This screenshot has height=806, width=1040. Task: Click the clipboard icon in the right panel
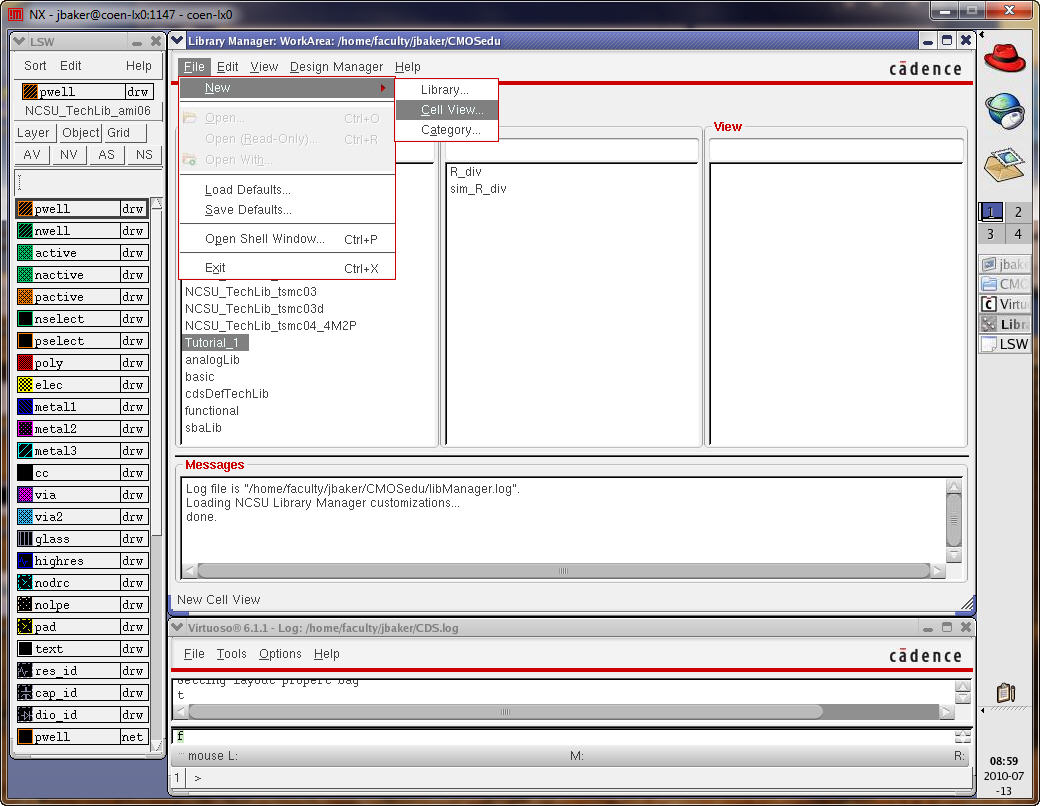[1006, 692]
